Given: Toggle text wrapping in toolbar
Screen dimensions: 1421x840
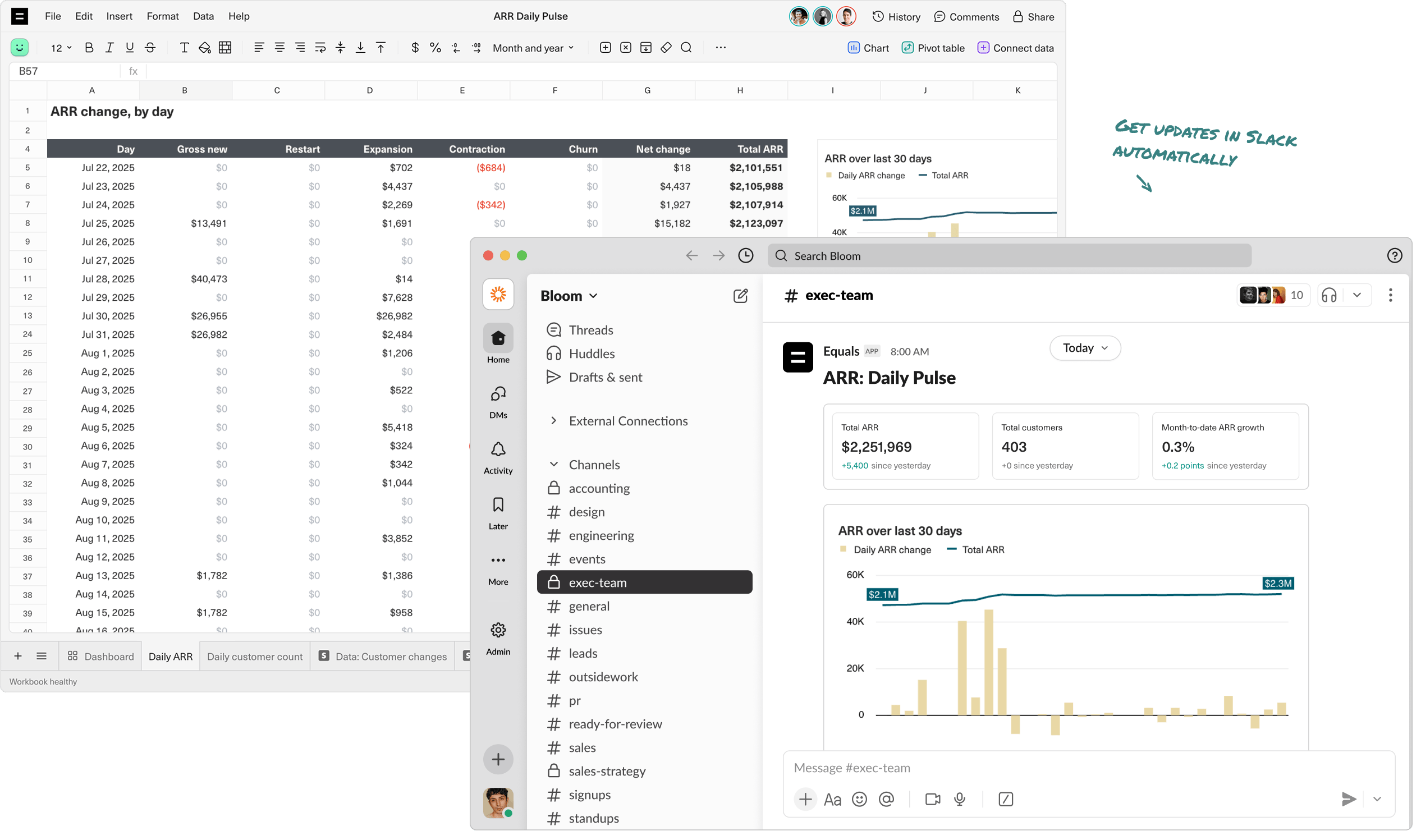Looking at the screenshot, I should (x=321, y=48).
